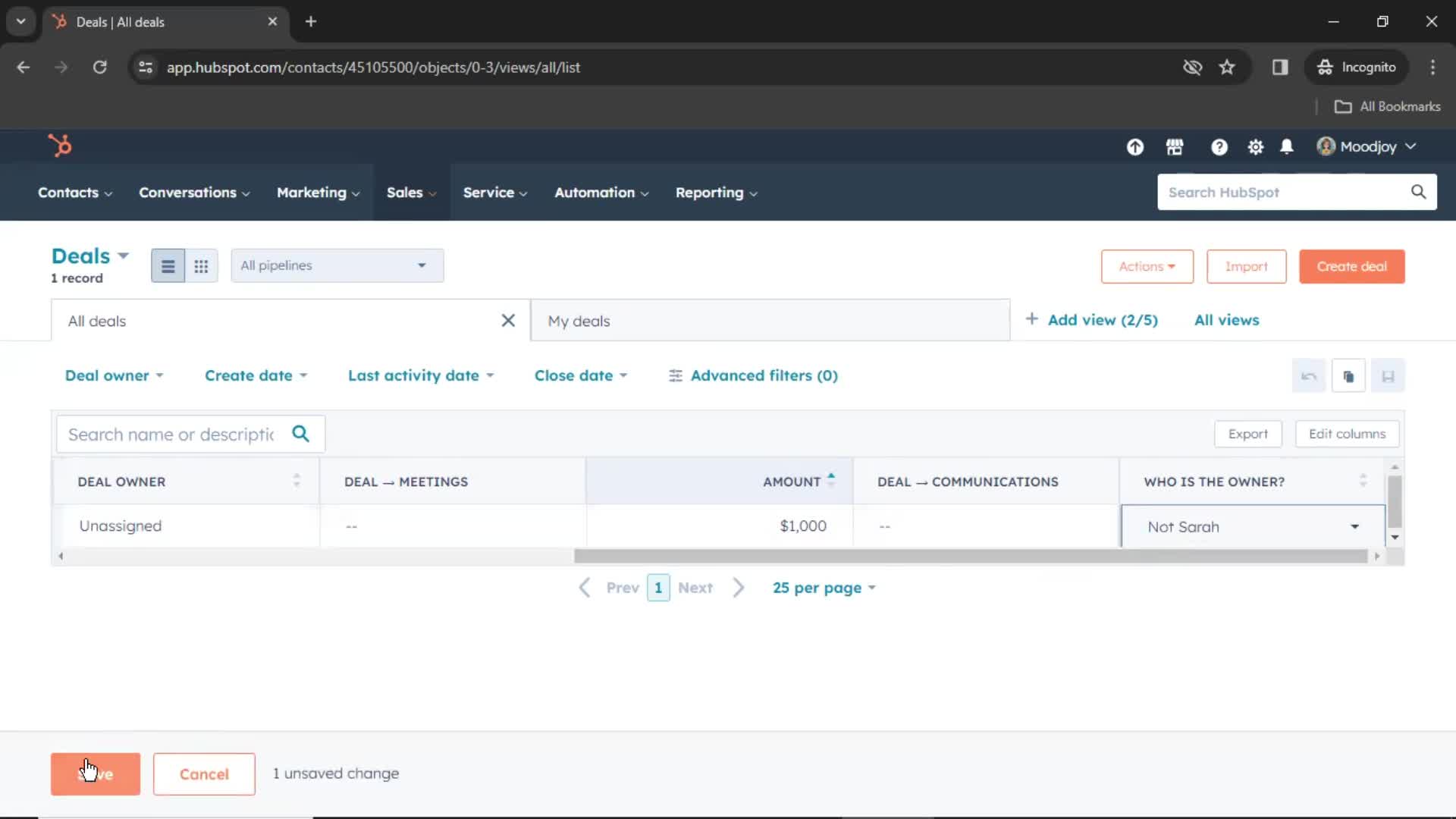The height and width of the screenshot is (819, 1456).
Task: Open the Actions dropdown button
Action: (1147, 266)
